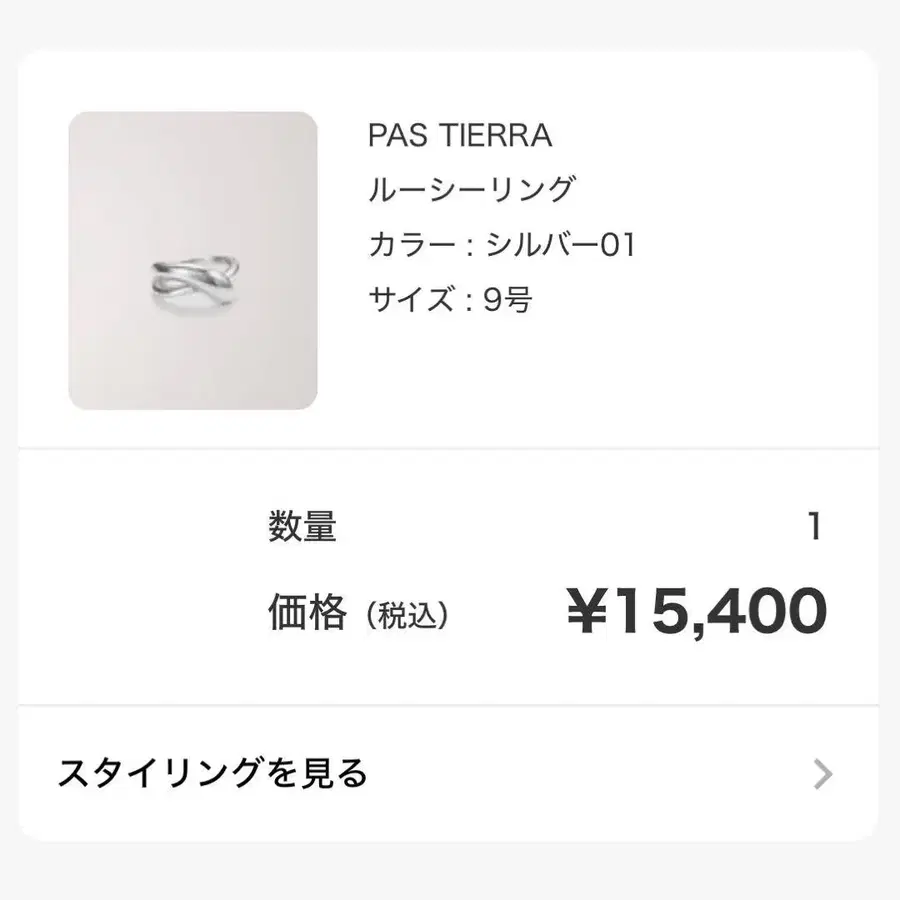Screen dimensions: 900x900
Task: Click the chevron arrow beside スタイリングを見る
Action: pos(823,774)
